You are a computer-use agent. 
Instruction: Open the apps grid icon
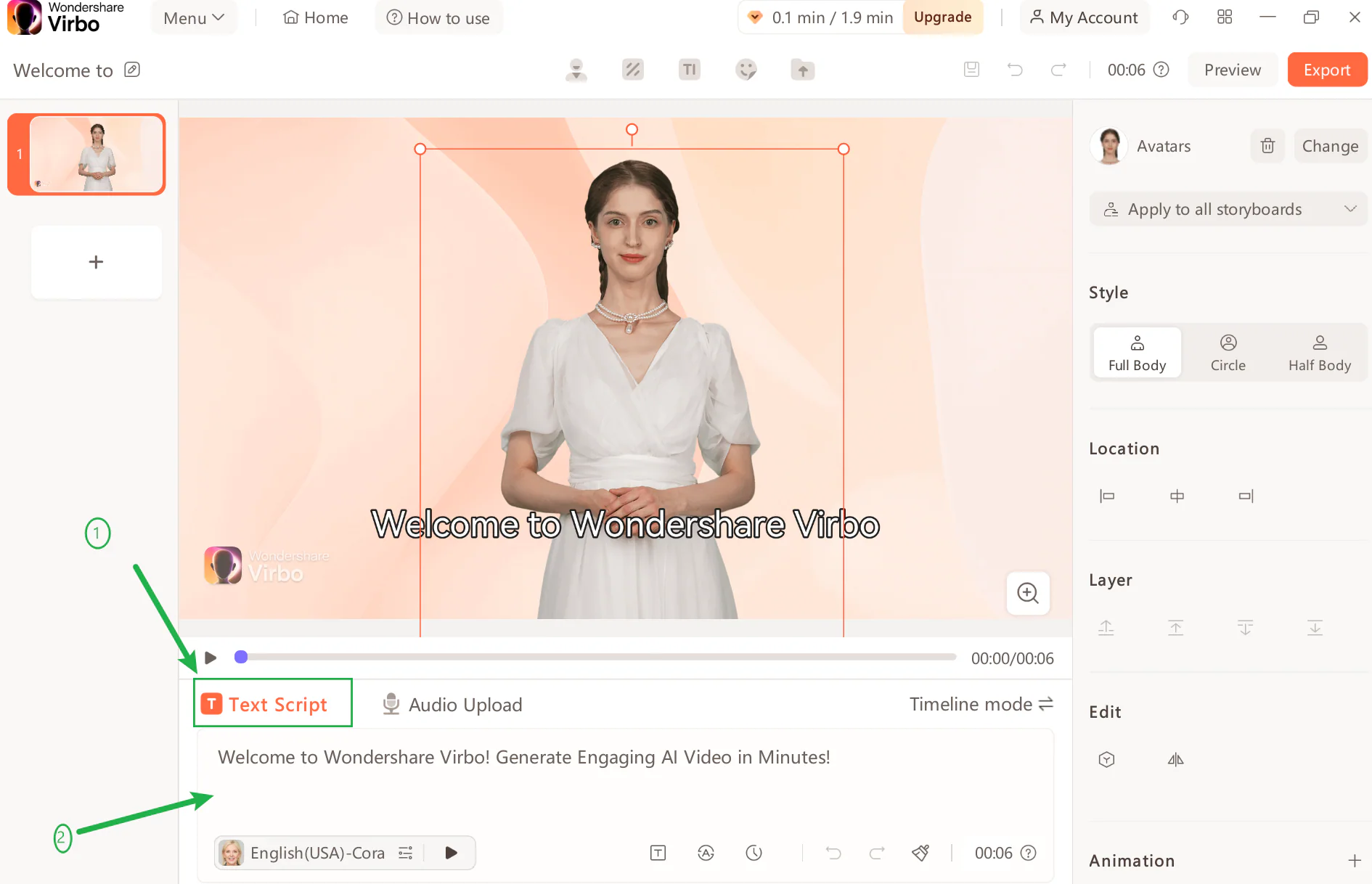(x=1225, y=17)
